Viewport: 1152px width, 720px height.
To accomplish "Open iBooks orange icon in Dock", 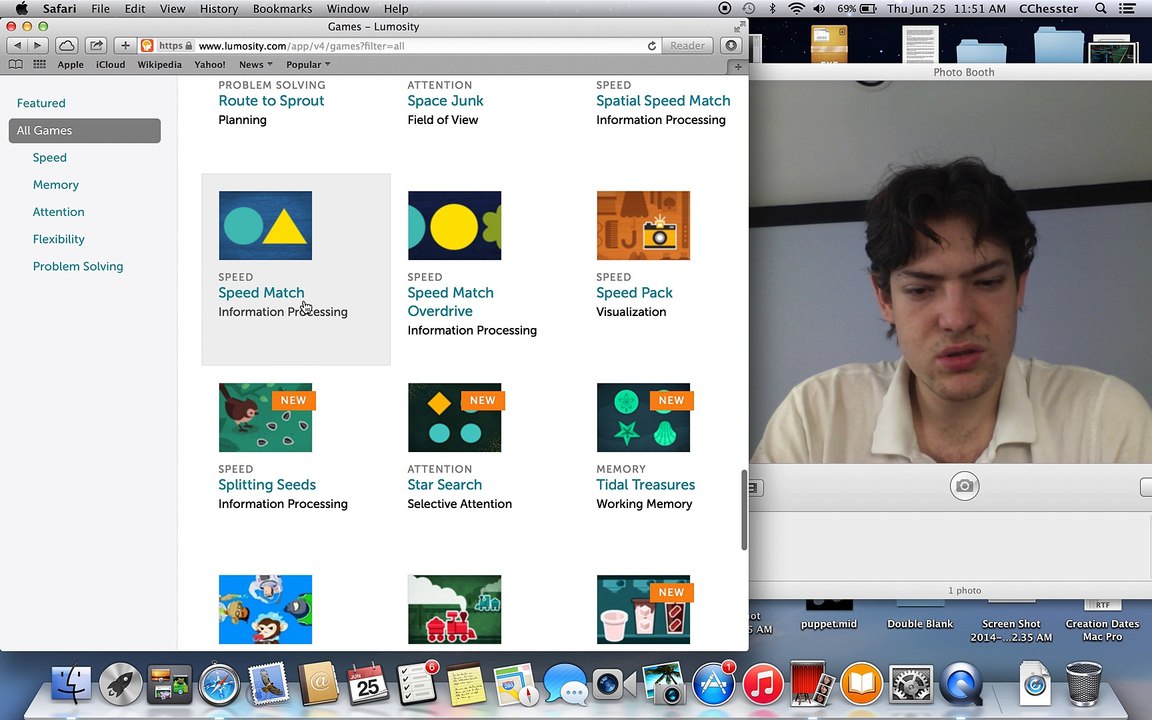I will coord(861,684).
